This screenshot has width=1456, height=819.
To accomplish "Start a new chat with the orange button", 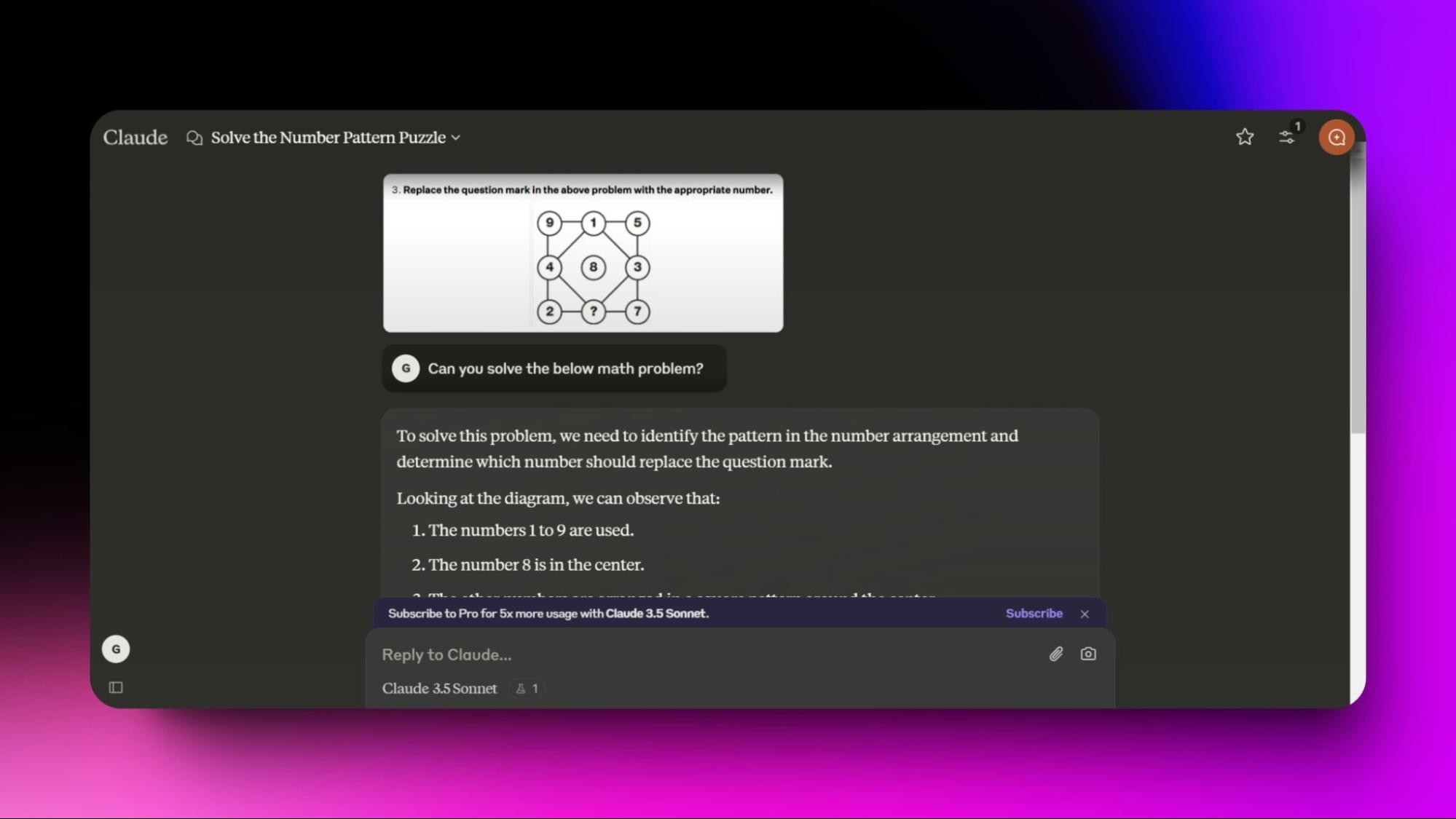I will (1337, 137).
